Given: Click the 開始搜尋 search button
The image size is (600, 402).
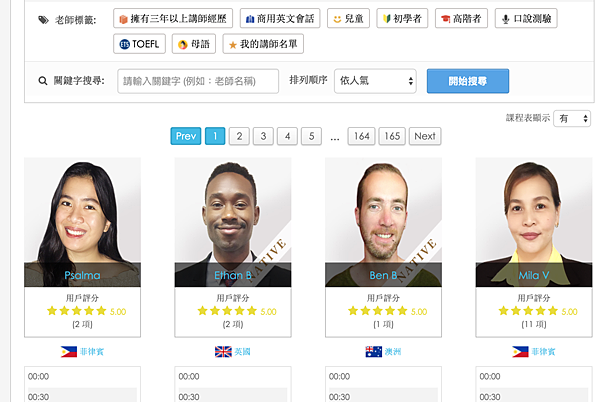Looking at the screenshot, I should [468, 81].
